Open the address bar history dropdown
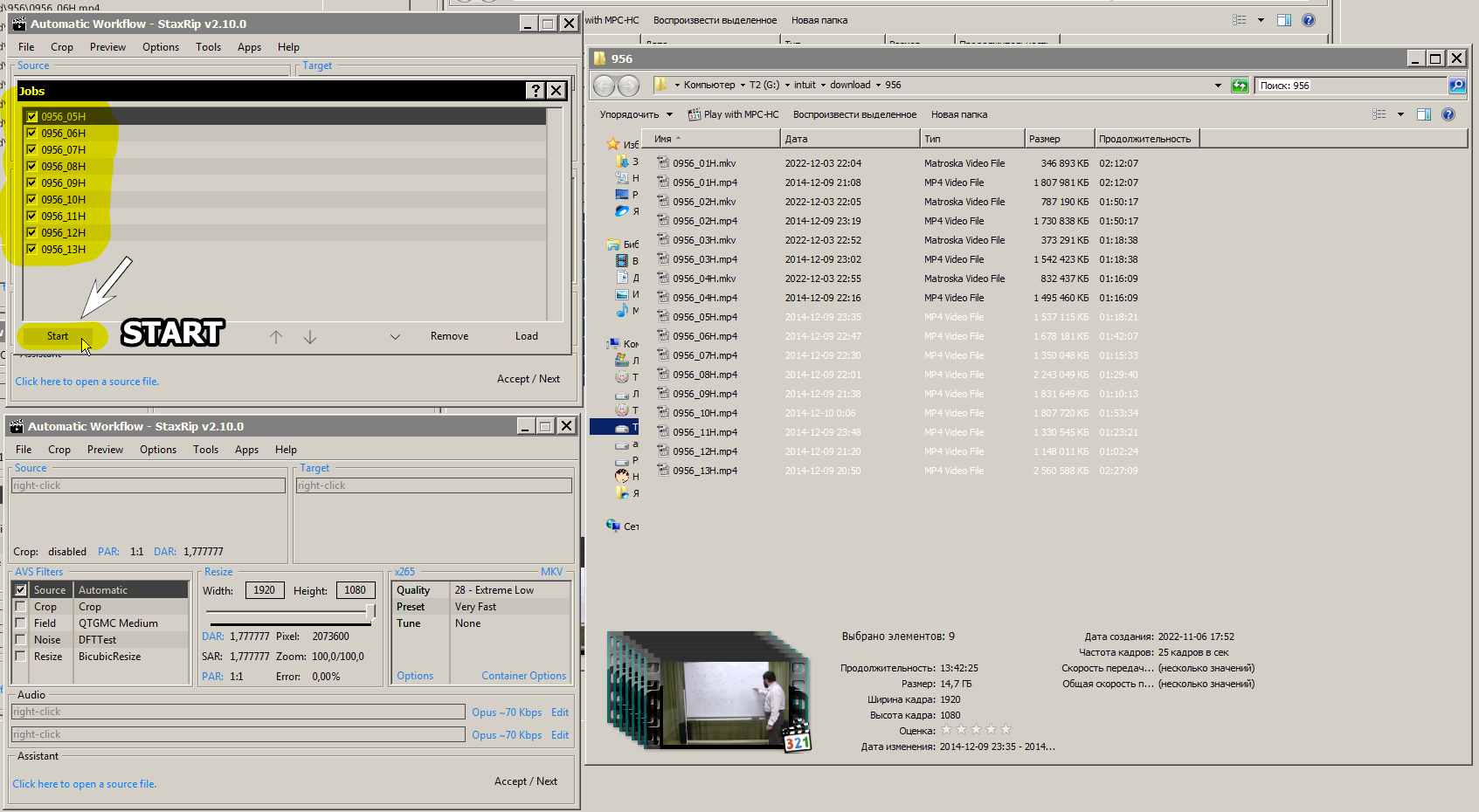 (x=1218, y=86)
